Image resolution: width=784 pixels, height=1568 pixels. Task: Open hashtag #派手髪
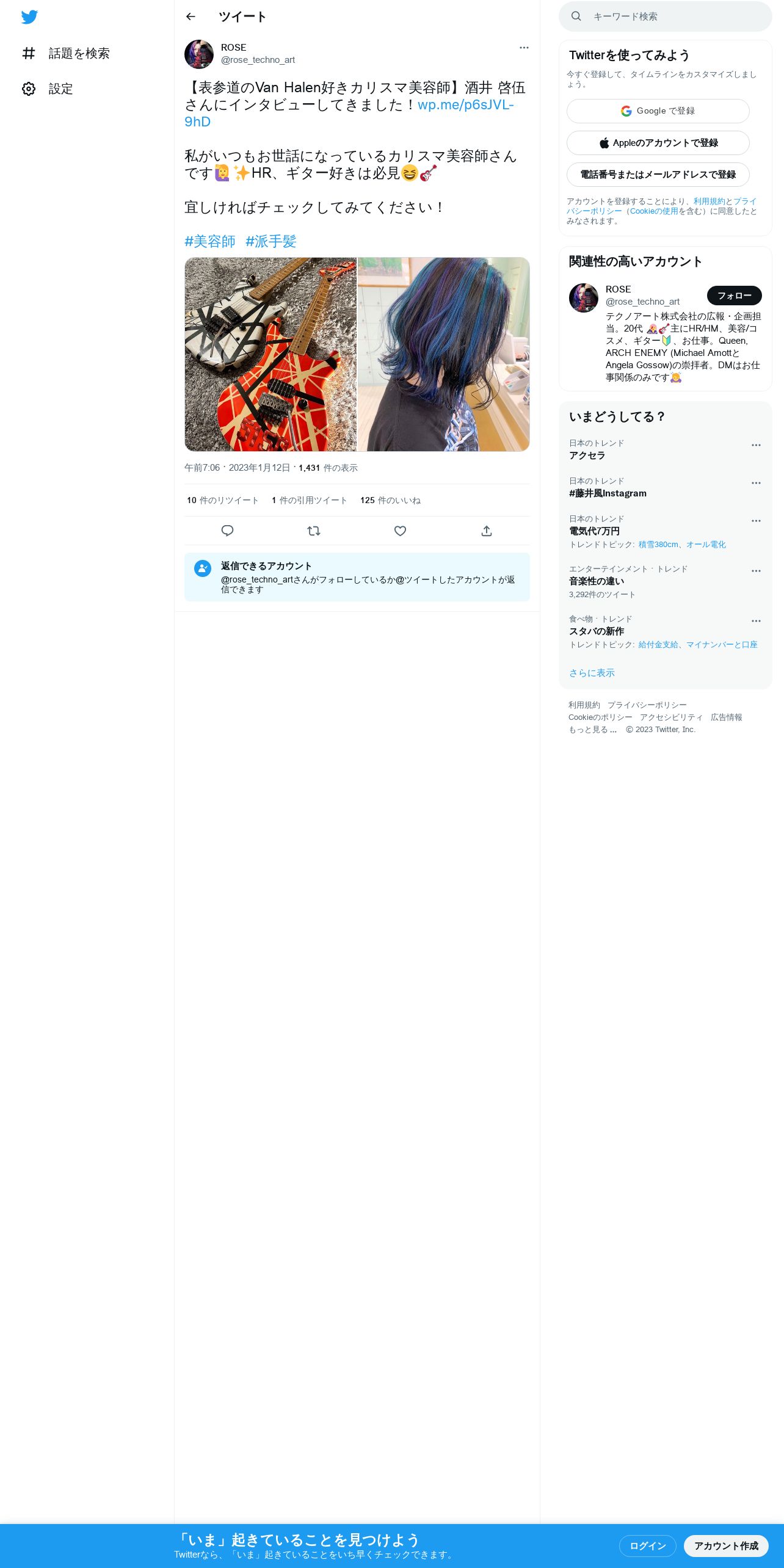click(x=271, y=242)
